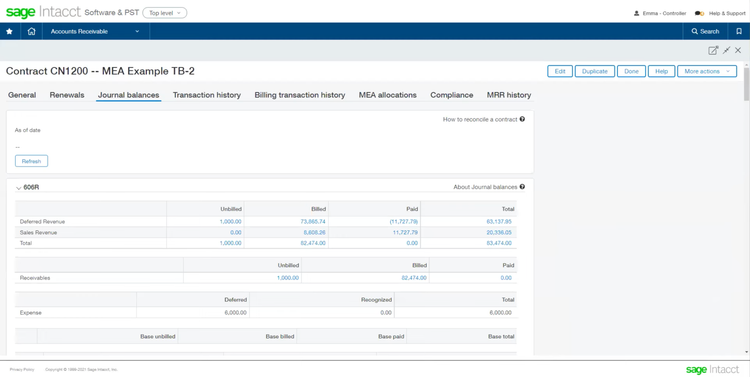Open the Accounts Receivable module dropdown
This screenshot has width=750, height=377.
tap(95, 31)
